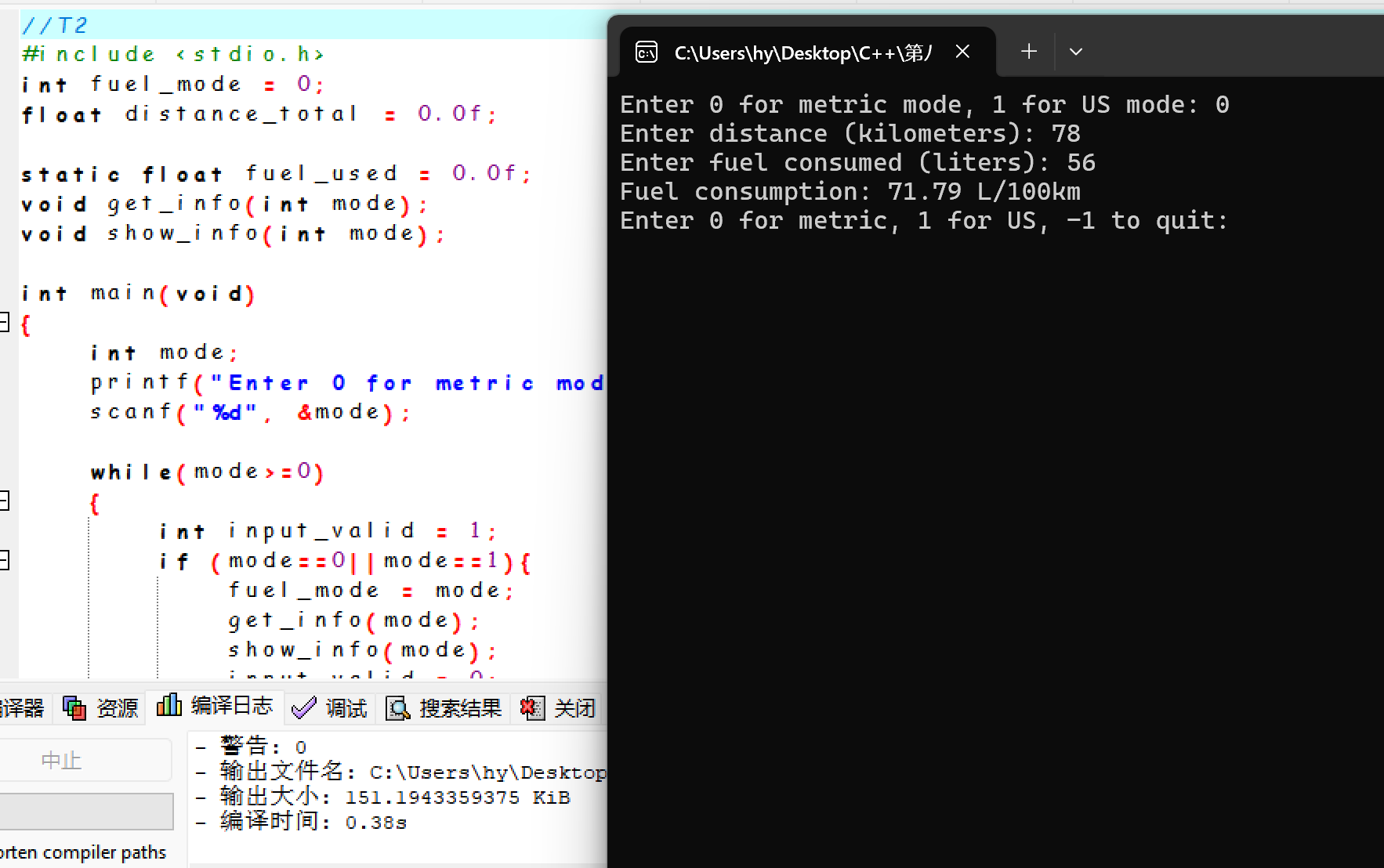
Task: Click 'void show_info(int mode);' declaration
Action: (234, 233)
